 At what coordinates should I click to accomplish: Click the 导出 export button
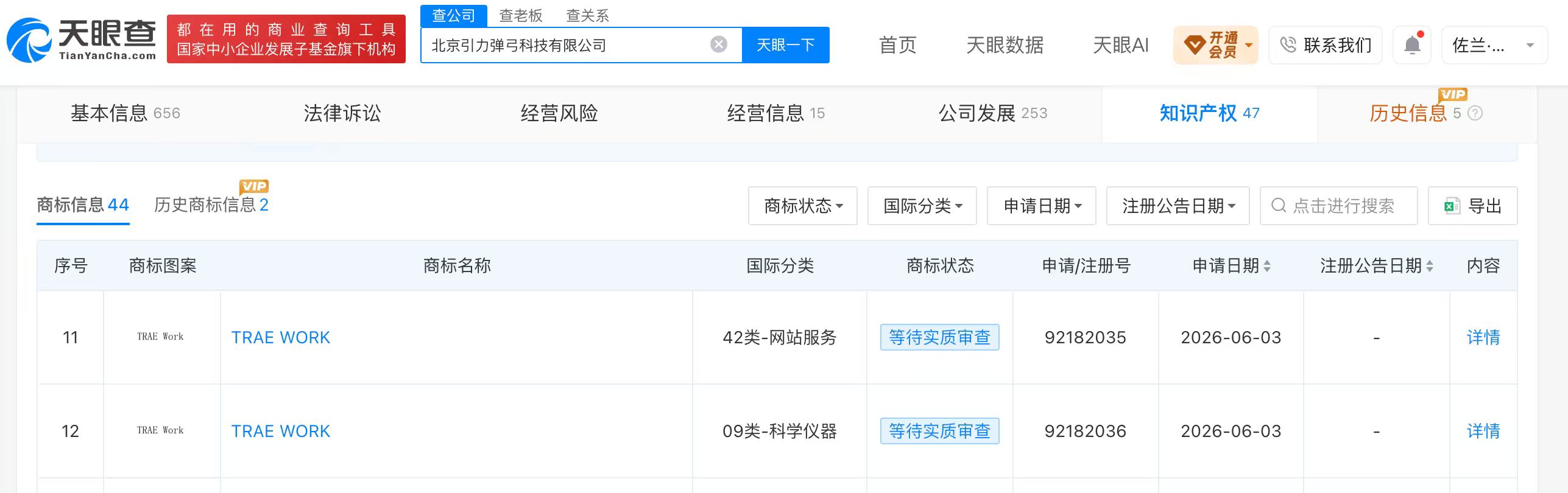1473,206
